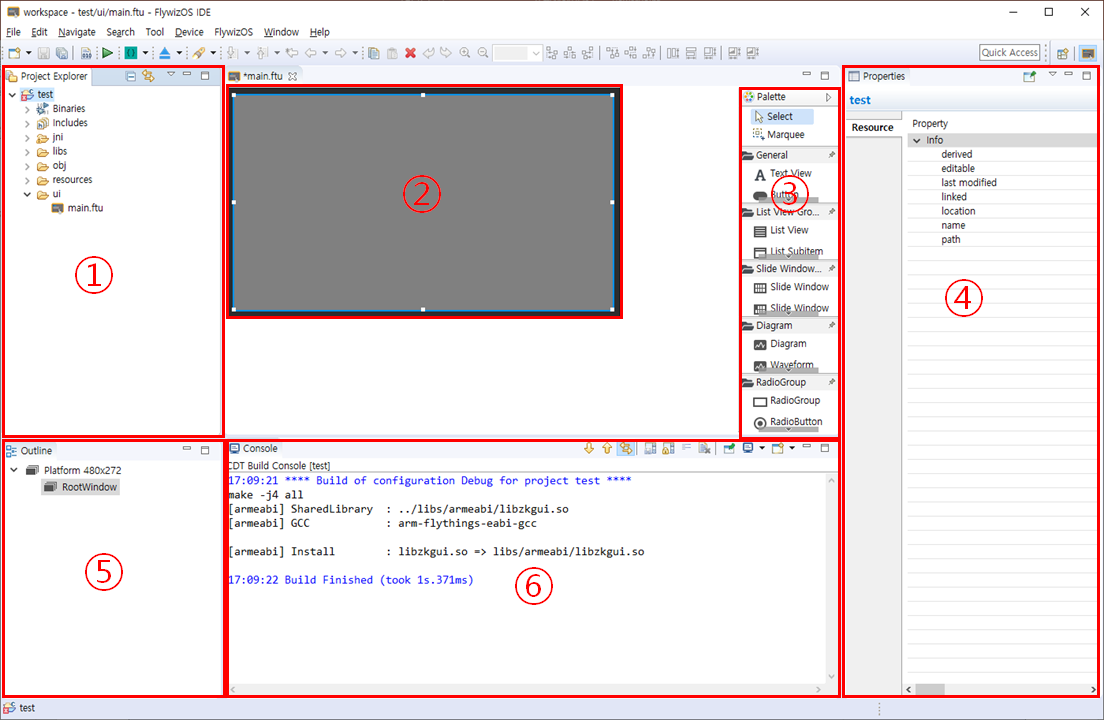This screenshot has width=1104, height=720.
Task: Expand the Includes node
Action: pos(27,123)
